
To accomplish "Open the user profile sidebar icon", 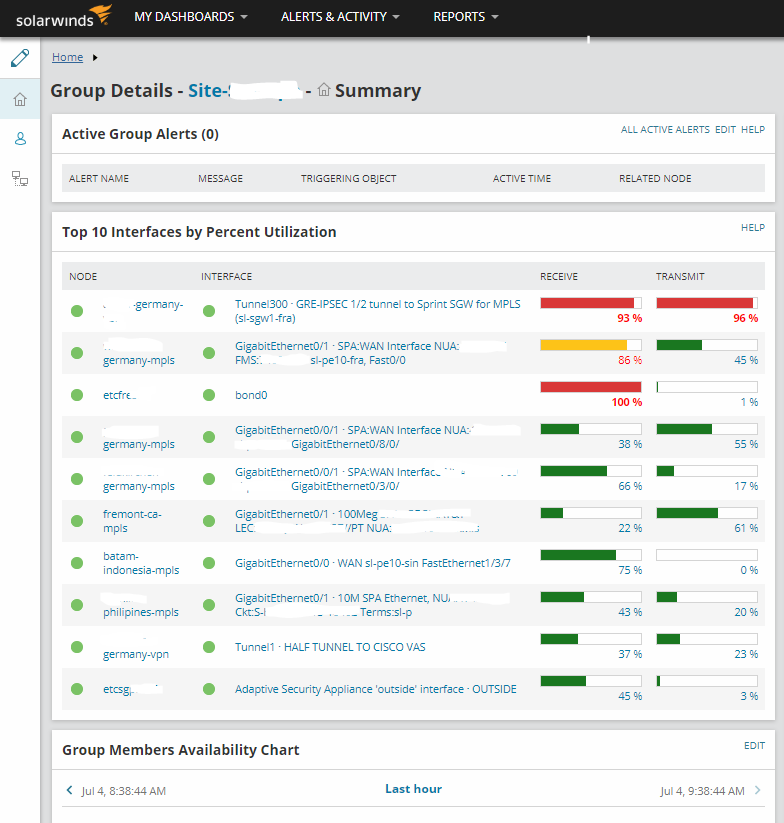I will [x=20, y=139].
